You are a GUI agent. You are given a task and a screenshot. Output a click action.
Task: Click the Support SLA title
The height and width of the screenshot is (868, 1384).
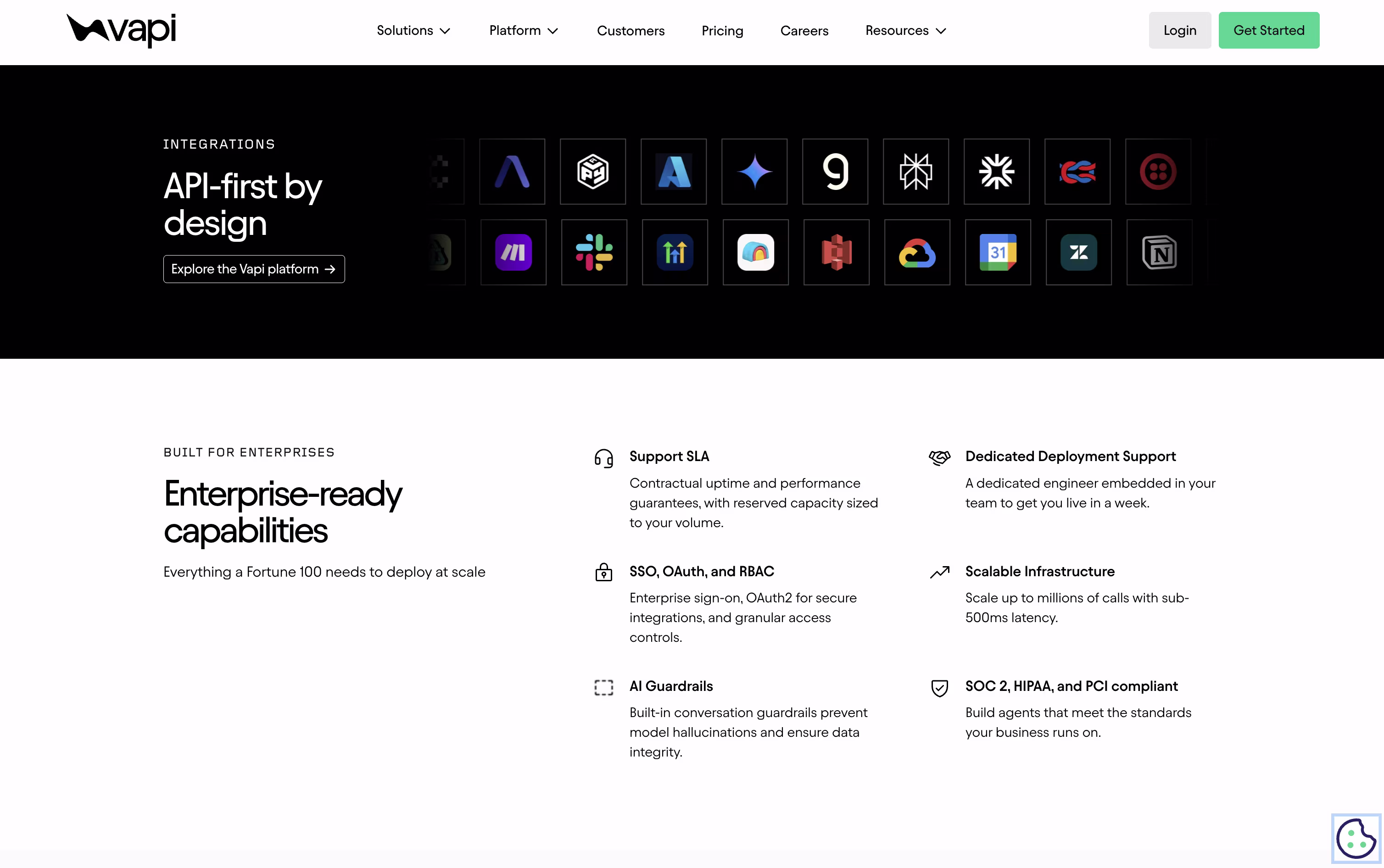(x=670, y=456)
